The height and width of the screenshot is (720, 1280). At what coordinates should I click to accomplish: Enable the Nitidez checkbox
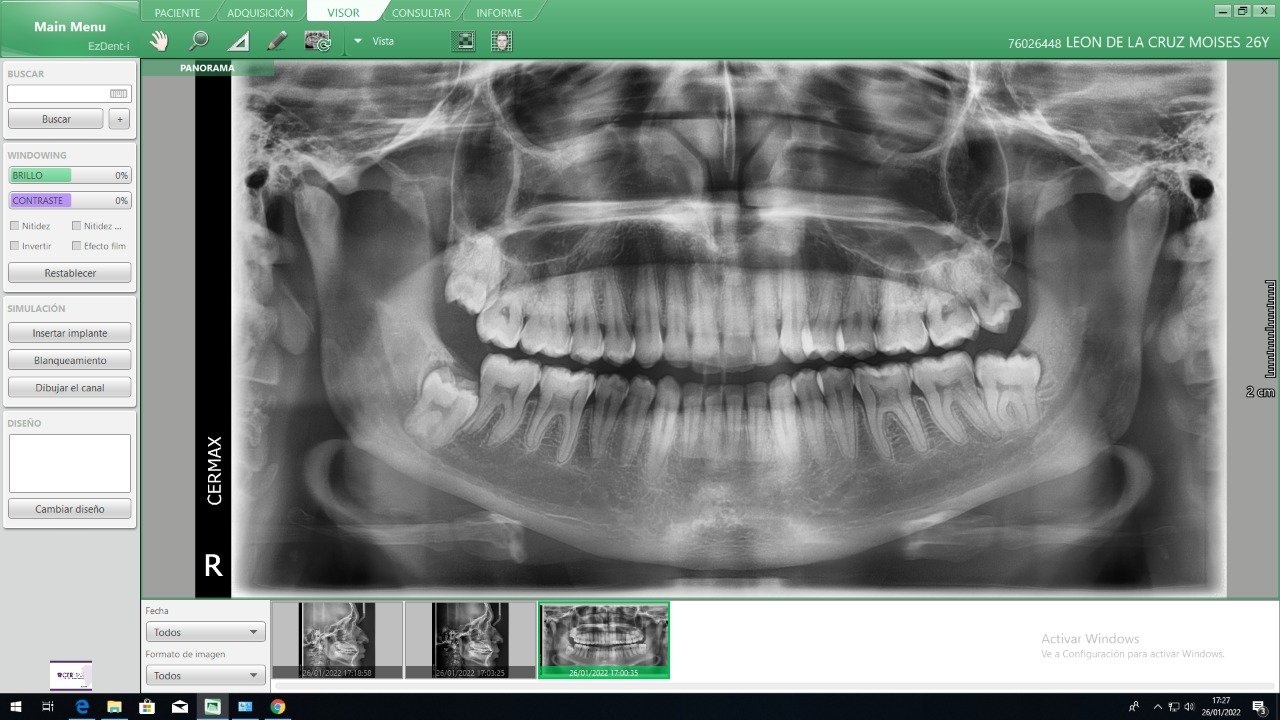(14, 226)
